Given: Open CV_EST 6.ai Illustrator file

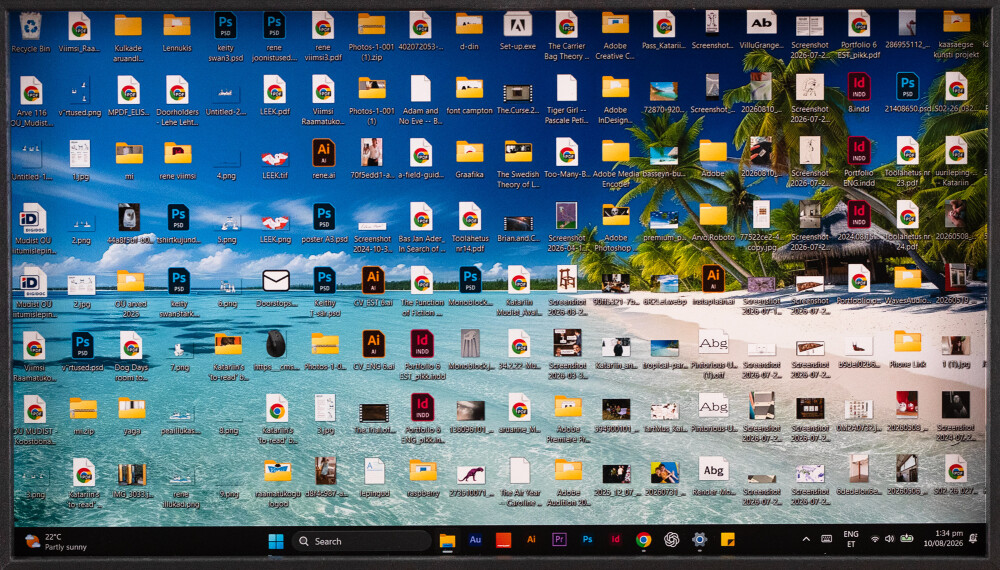Looking at the screenshot, I should pos(372,280).
